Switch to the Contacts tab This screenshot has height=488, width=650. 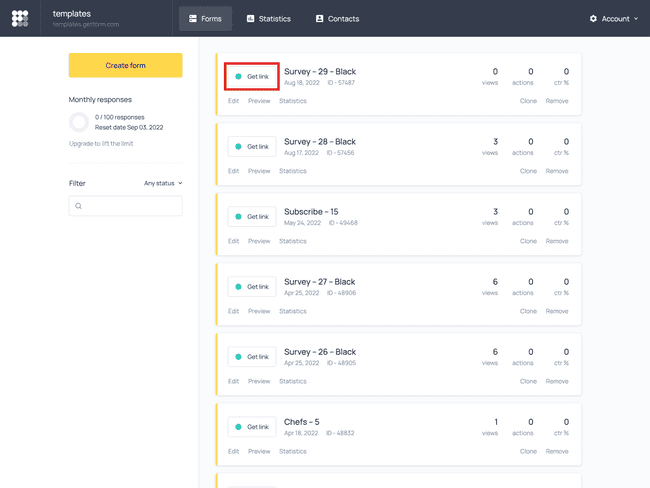pyautogui.click(x=337, y=19)
